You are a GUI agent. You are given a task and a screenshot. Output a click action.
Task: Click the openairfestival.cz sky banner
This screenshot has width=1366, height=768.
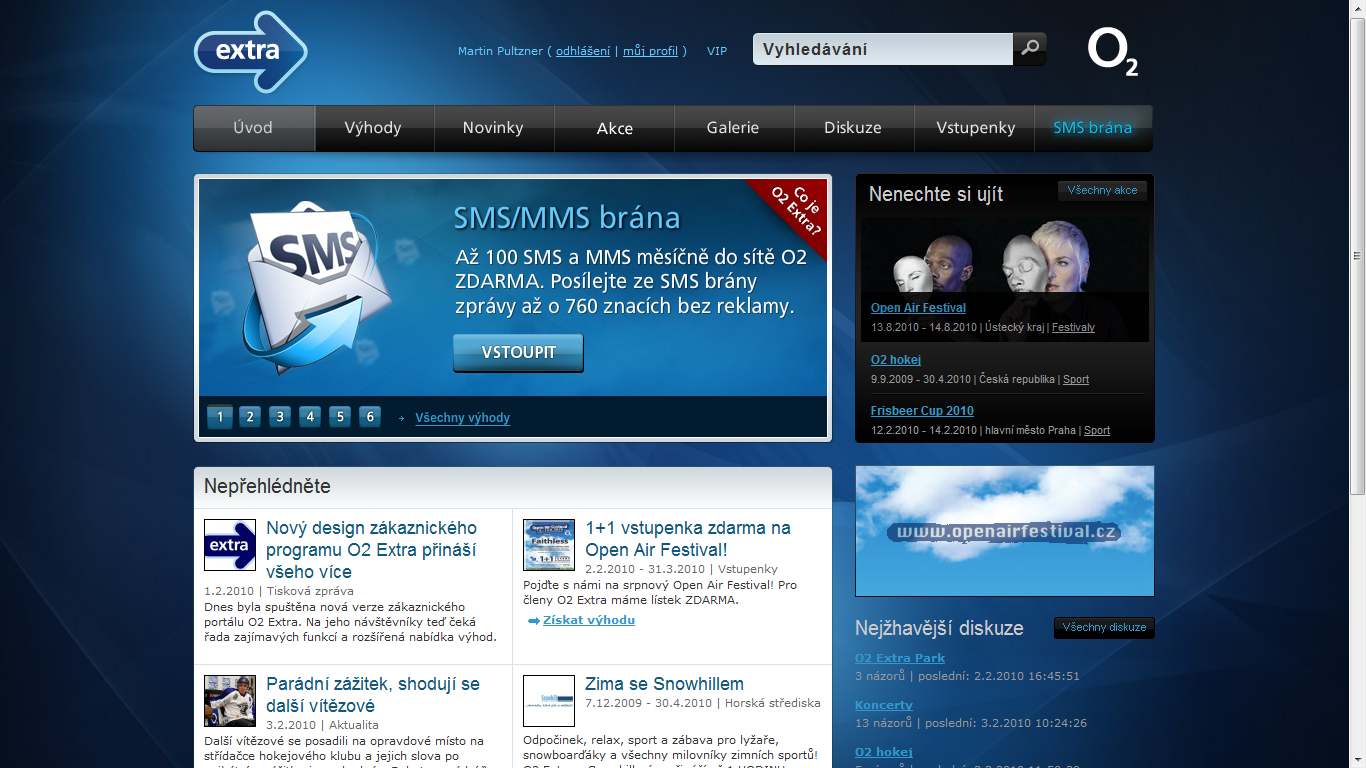1004,531
